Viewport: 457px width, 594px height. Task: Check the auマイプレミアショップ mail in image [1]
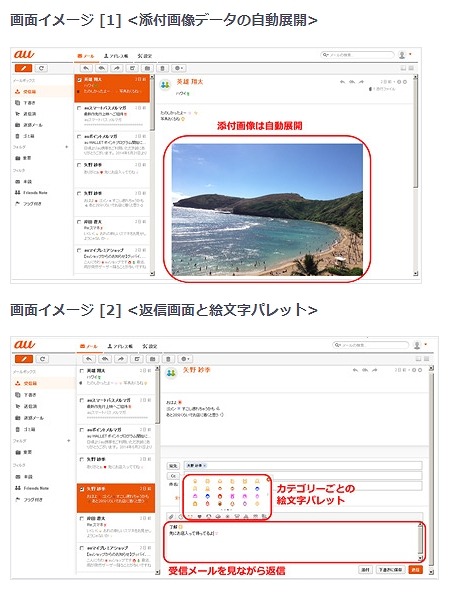(79, 250)
